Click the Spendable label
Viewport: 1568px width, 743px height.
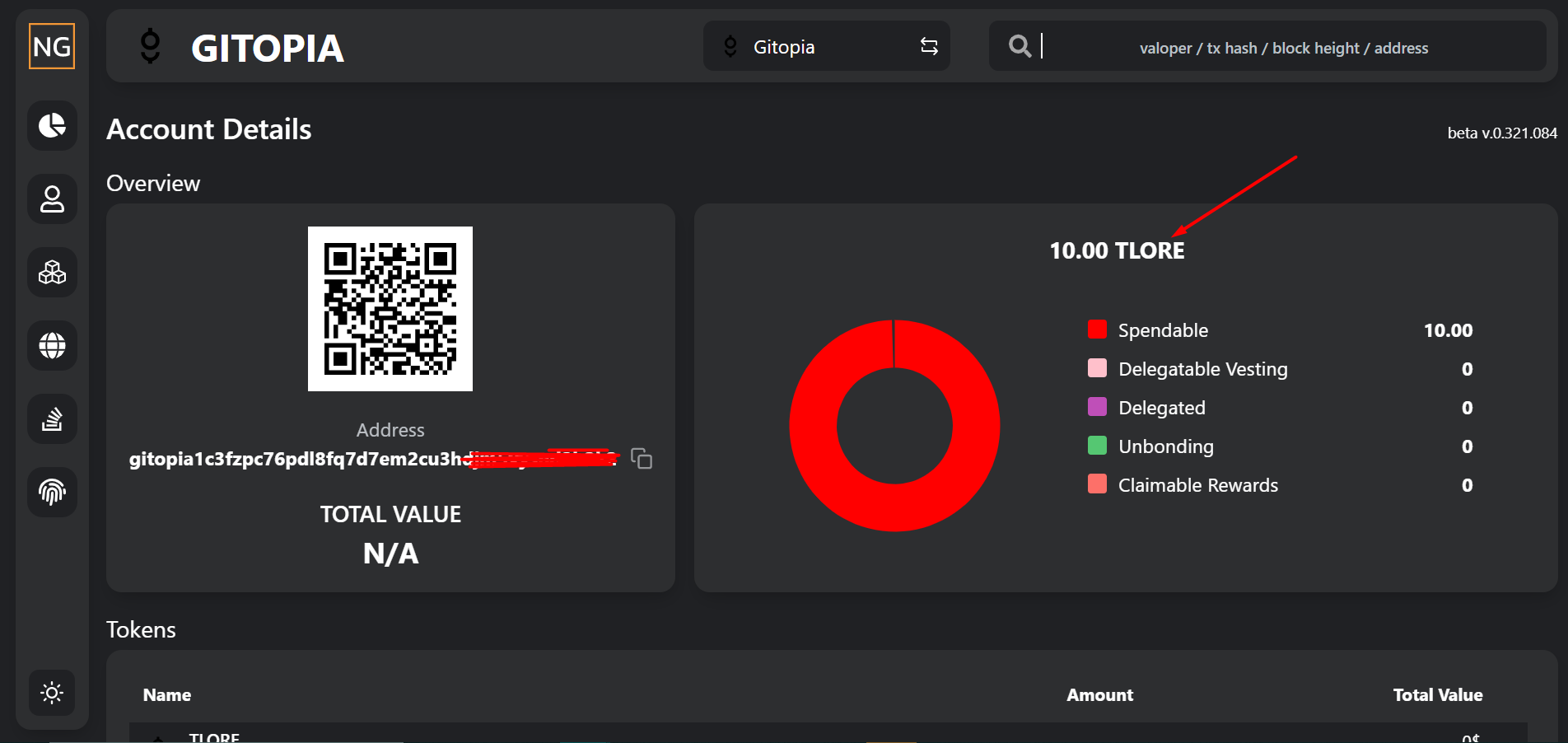pos(1163,330)
